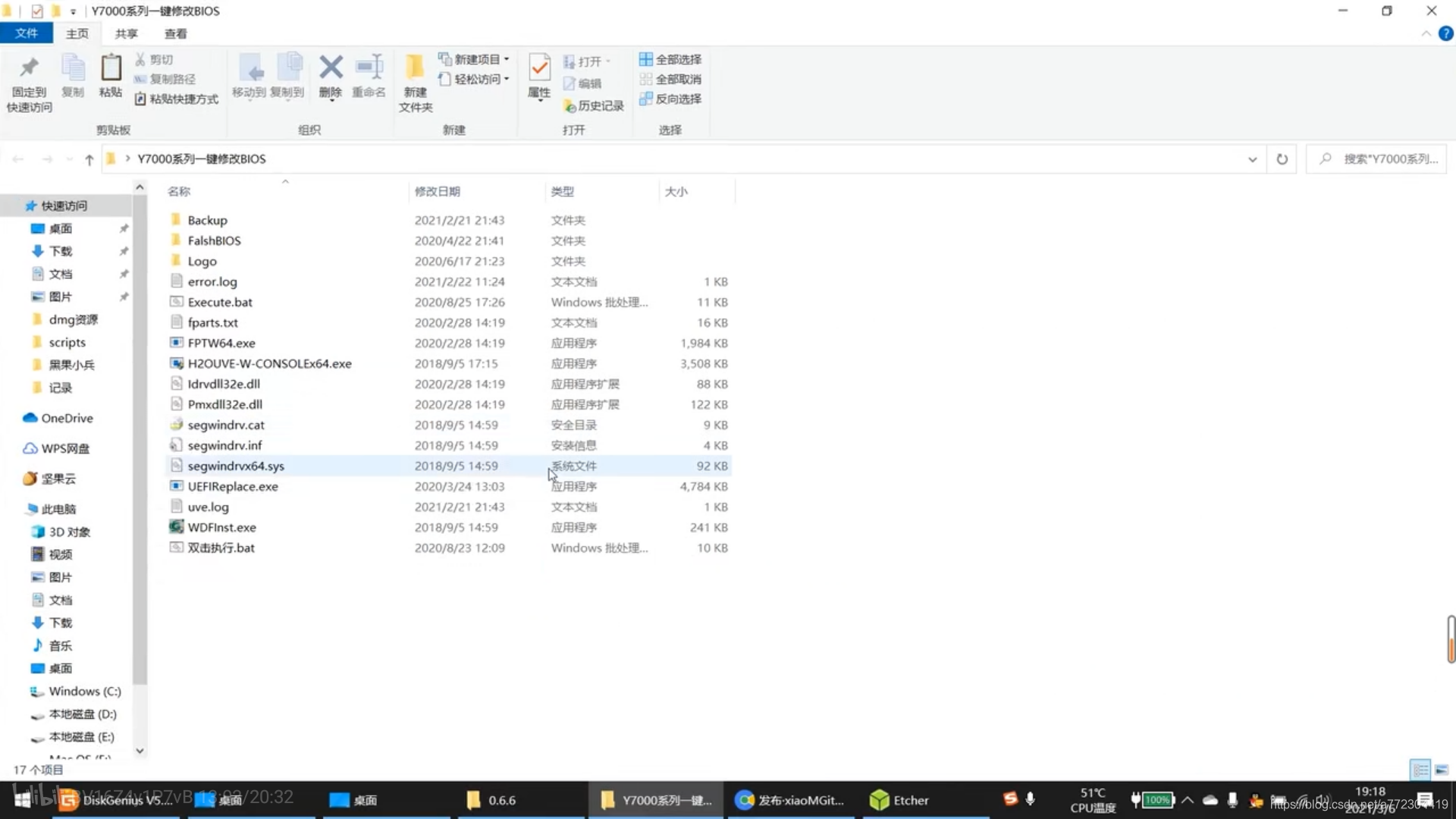Switch to the Share ribbon tab
Screen dimensions: 1456x819
[126, 33]
